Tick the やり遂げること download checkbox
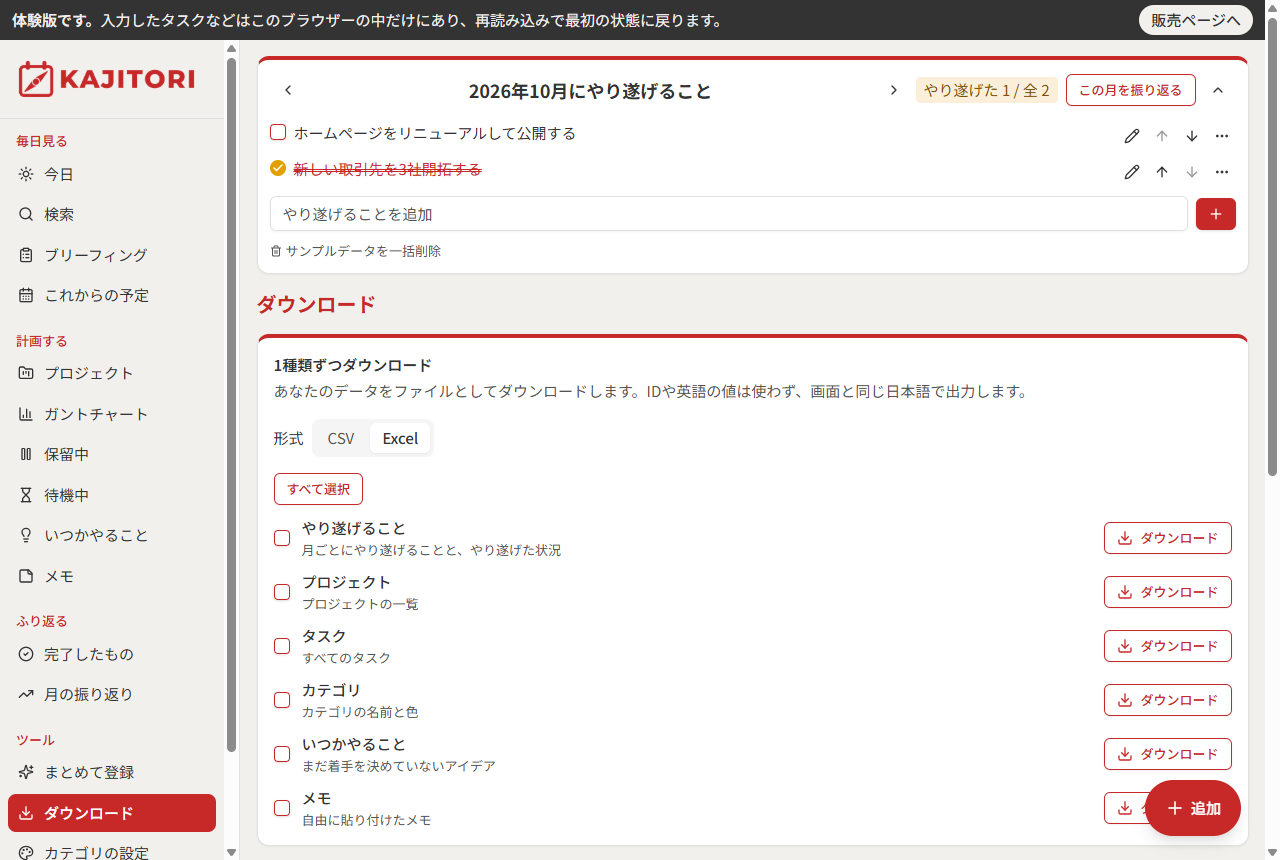 (282, 538)
